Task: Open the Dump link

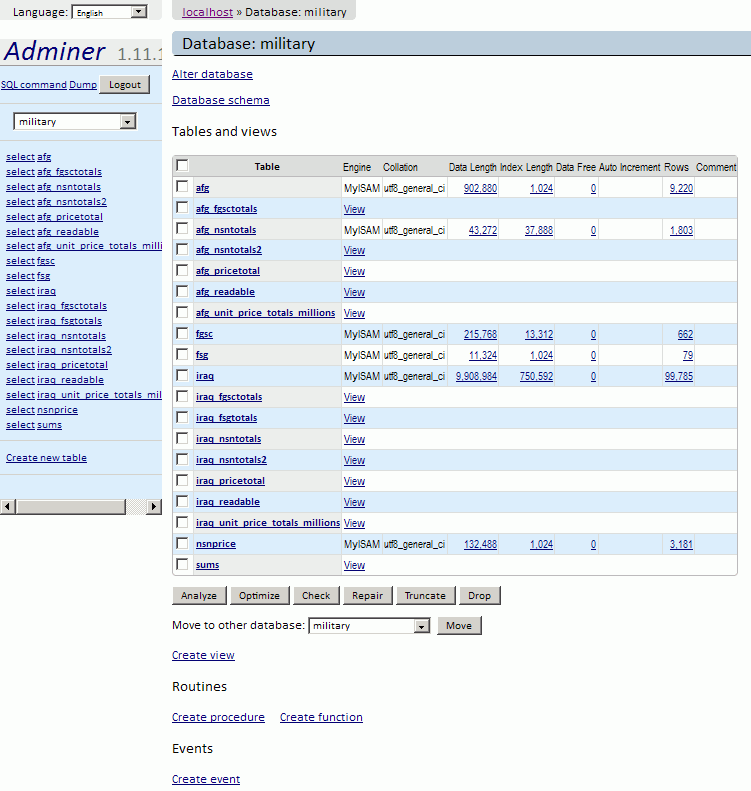Action: click(83, 85)
